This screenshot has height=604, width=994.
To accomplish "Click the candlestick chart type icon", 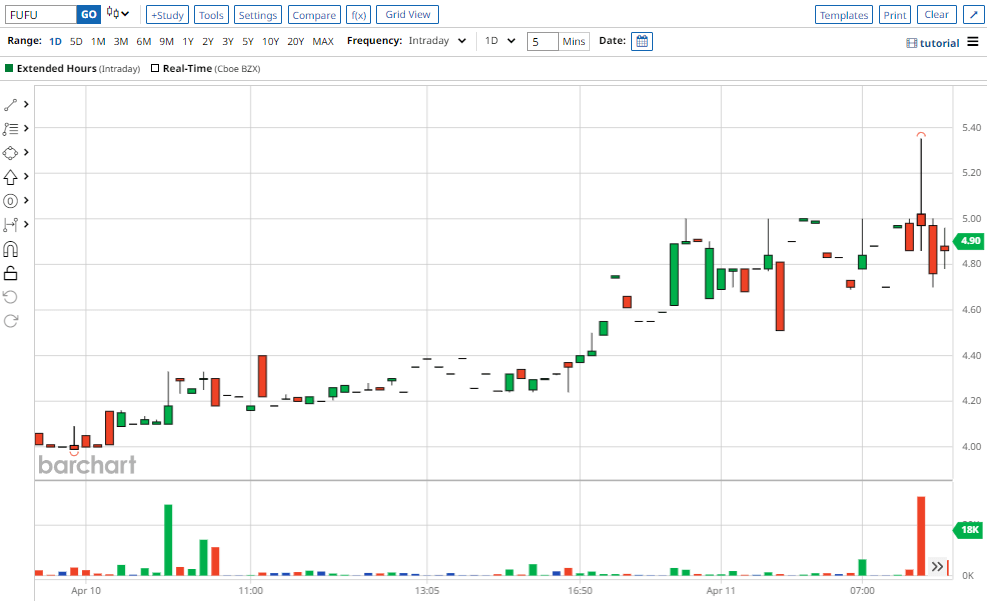I will click(117, 13).
